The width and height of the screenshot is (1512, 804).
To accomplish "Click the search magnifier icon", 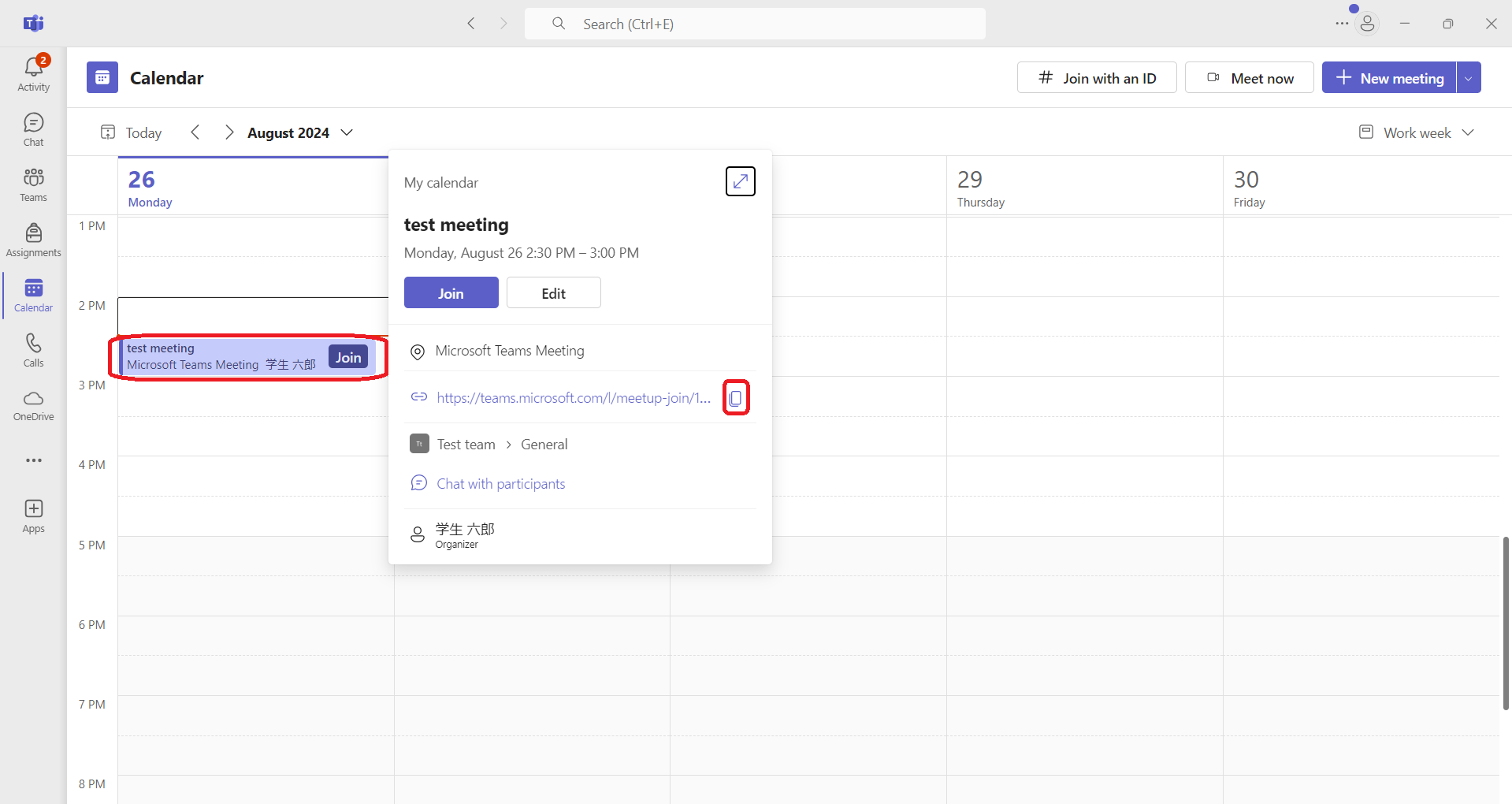I will click(559, 24).
